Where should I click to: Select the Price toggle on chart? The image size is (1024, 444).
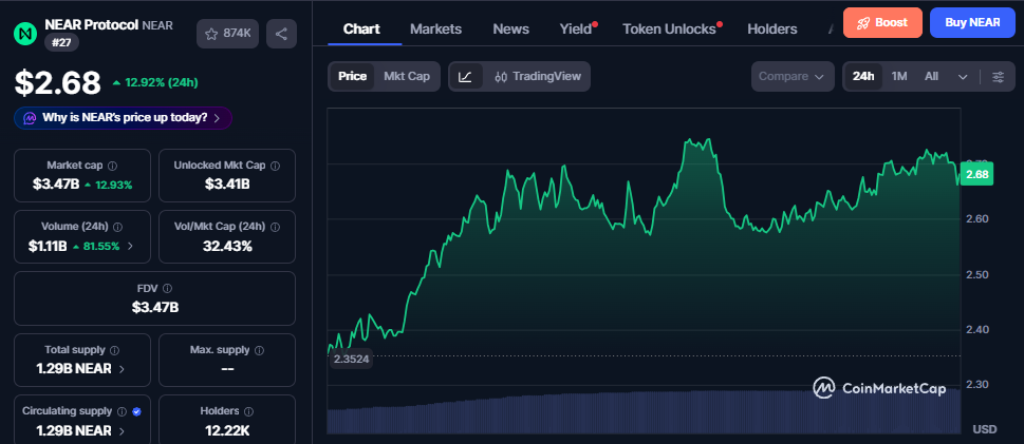point(352,76)
